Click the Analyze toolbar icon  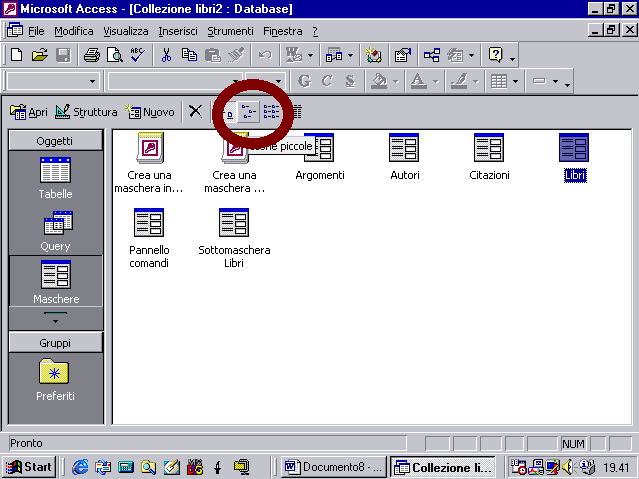(334, 55)
